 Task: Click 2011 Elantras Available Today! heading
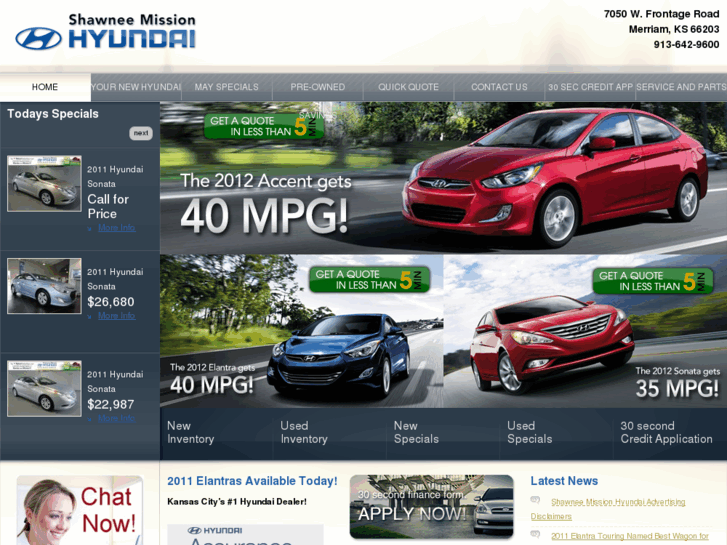tap(252, 481)
